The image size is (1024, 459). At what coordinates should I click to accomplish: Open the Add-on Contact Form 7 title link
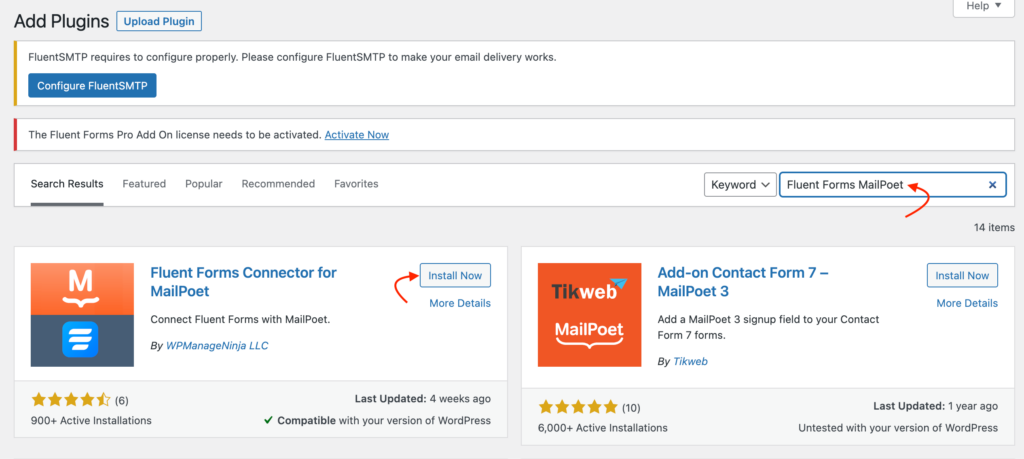click(743, 281)
